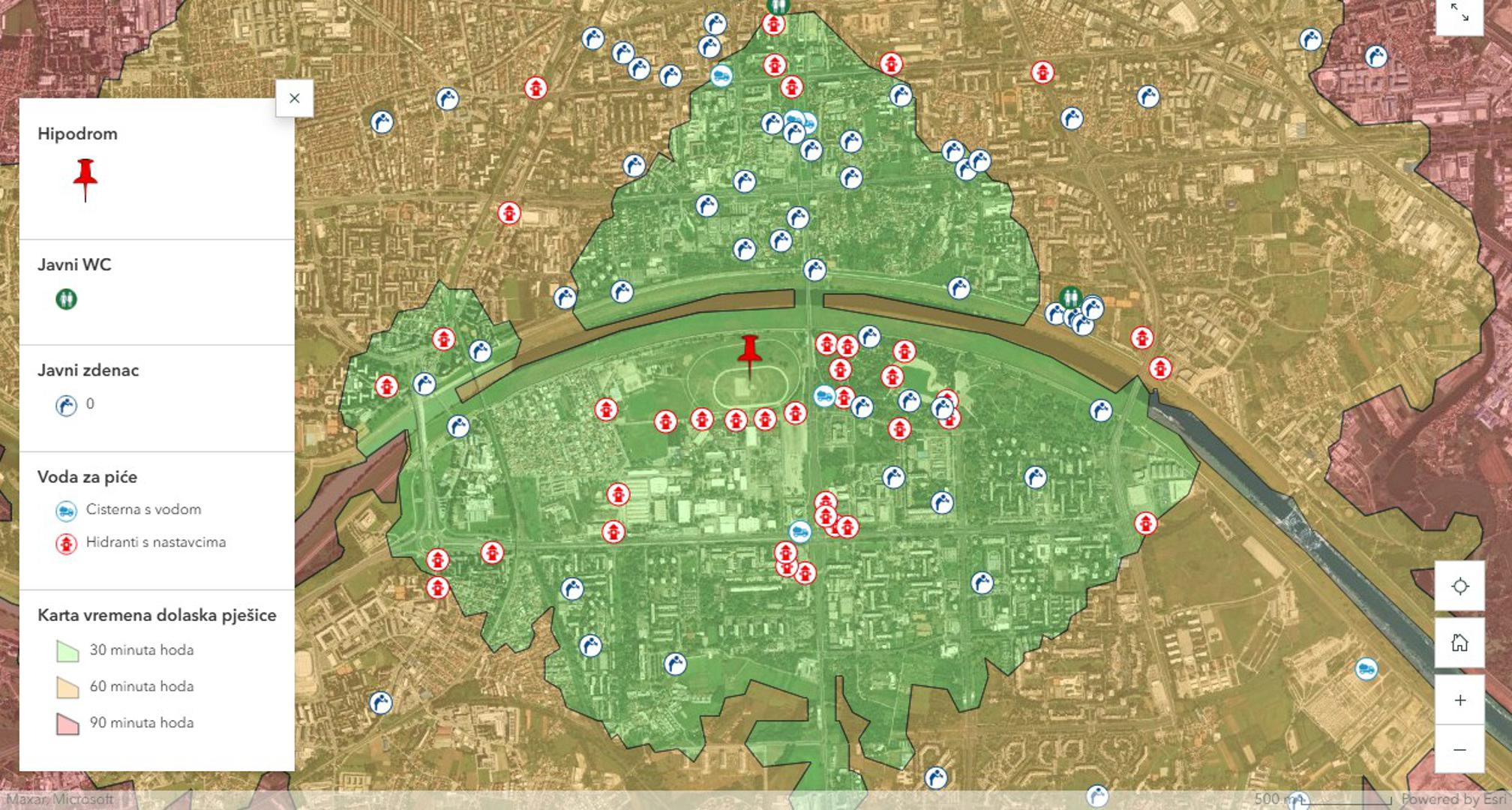
Task: Click the find my location button
Action: [x=1459, y=586]
